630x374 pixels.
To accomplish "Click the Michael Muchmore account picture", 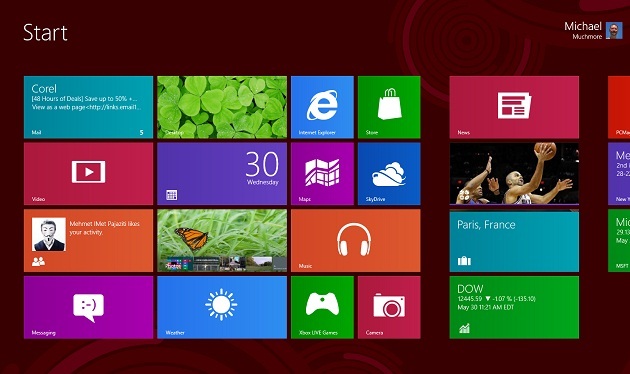I will (x=614, y=31).
